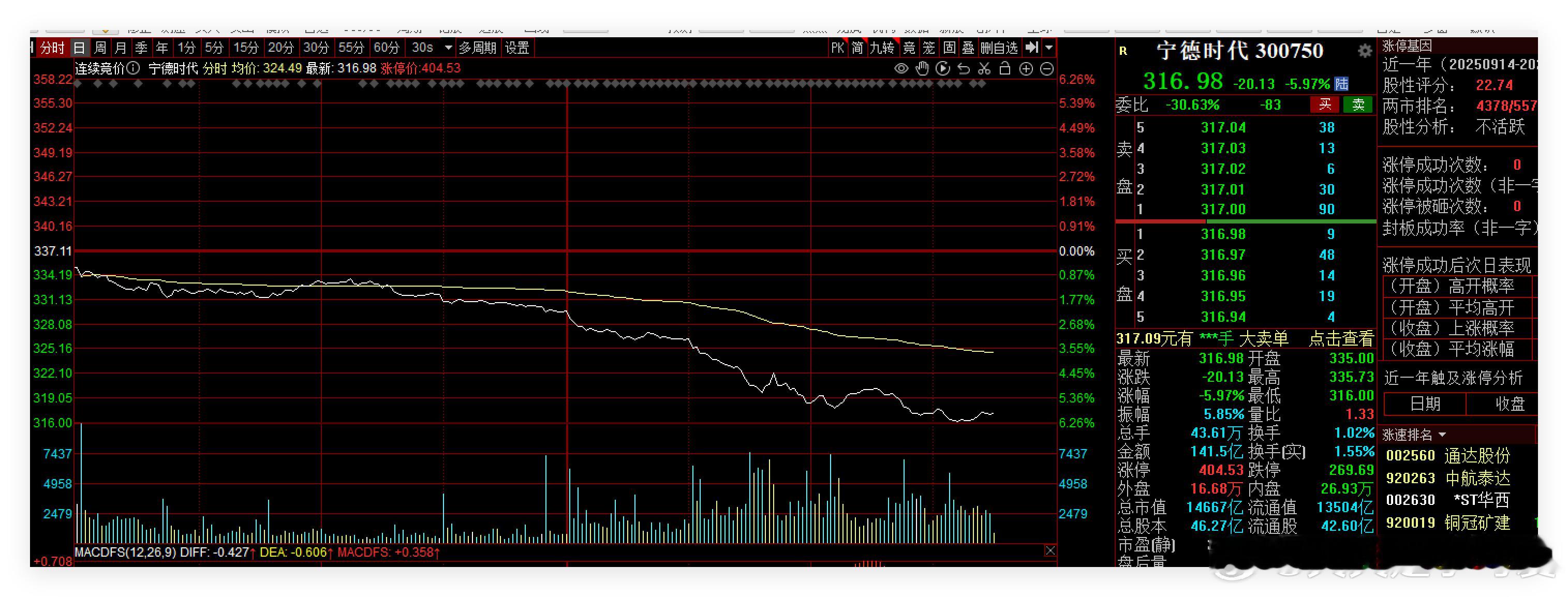
Task: Click the 日期 column header
Action: tap(1425, 404)
